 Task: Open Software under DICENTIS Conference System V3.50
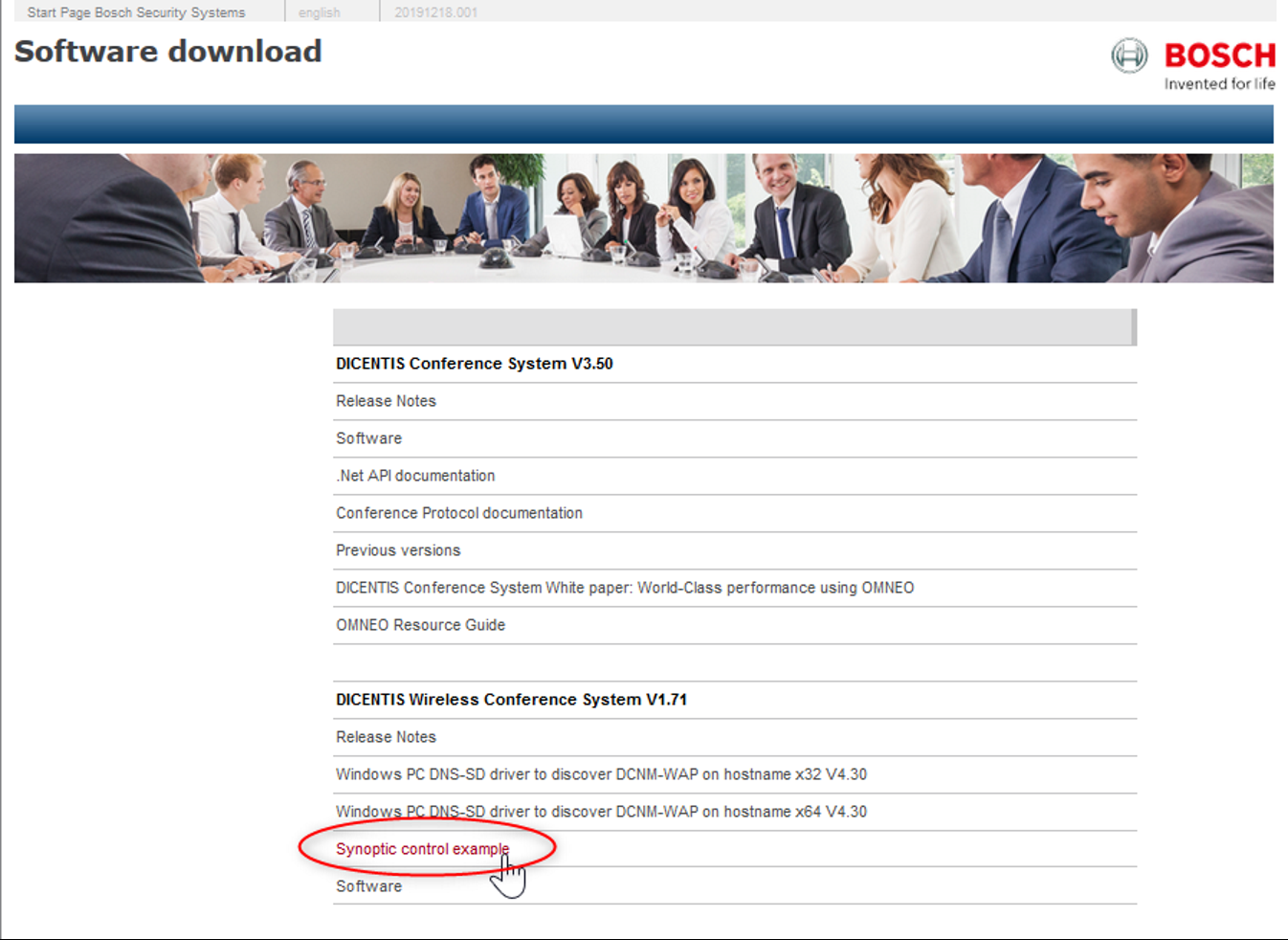click(x=368, y=438)
